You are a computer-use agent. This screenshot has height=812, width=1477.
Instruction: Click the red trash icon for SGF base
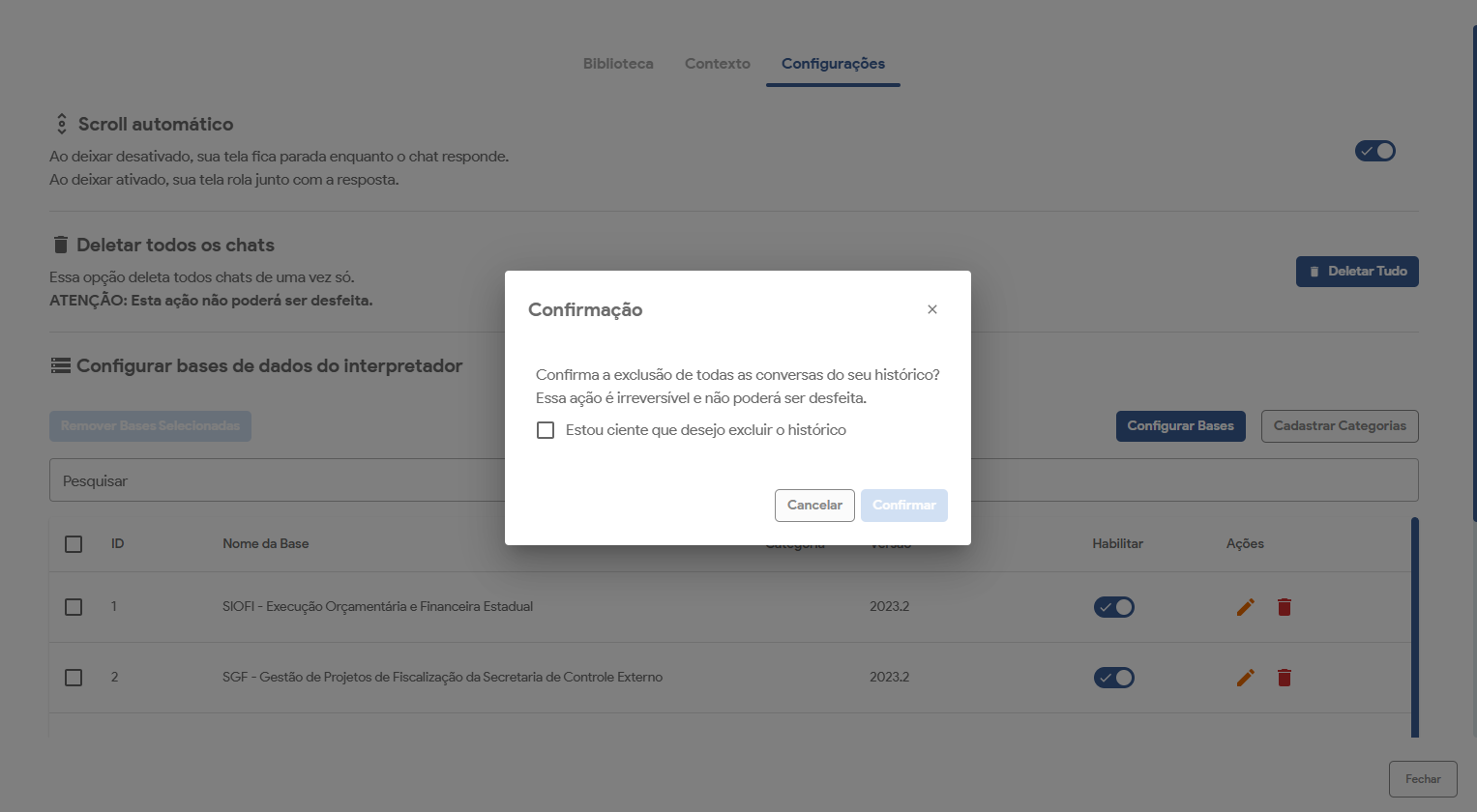coord(1285,678)
